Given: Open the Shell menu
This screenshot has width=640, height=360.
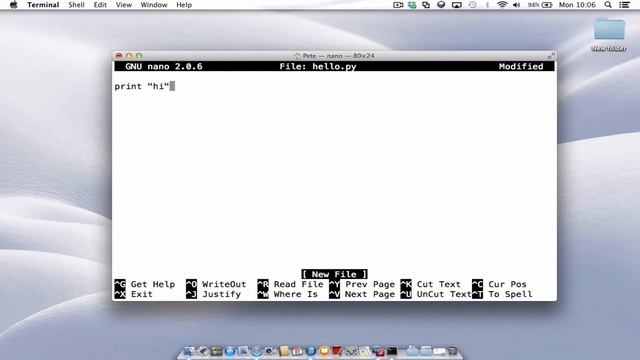Looking at the screenshot, I should 76,5.
